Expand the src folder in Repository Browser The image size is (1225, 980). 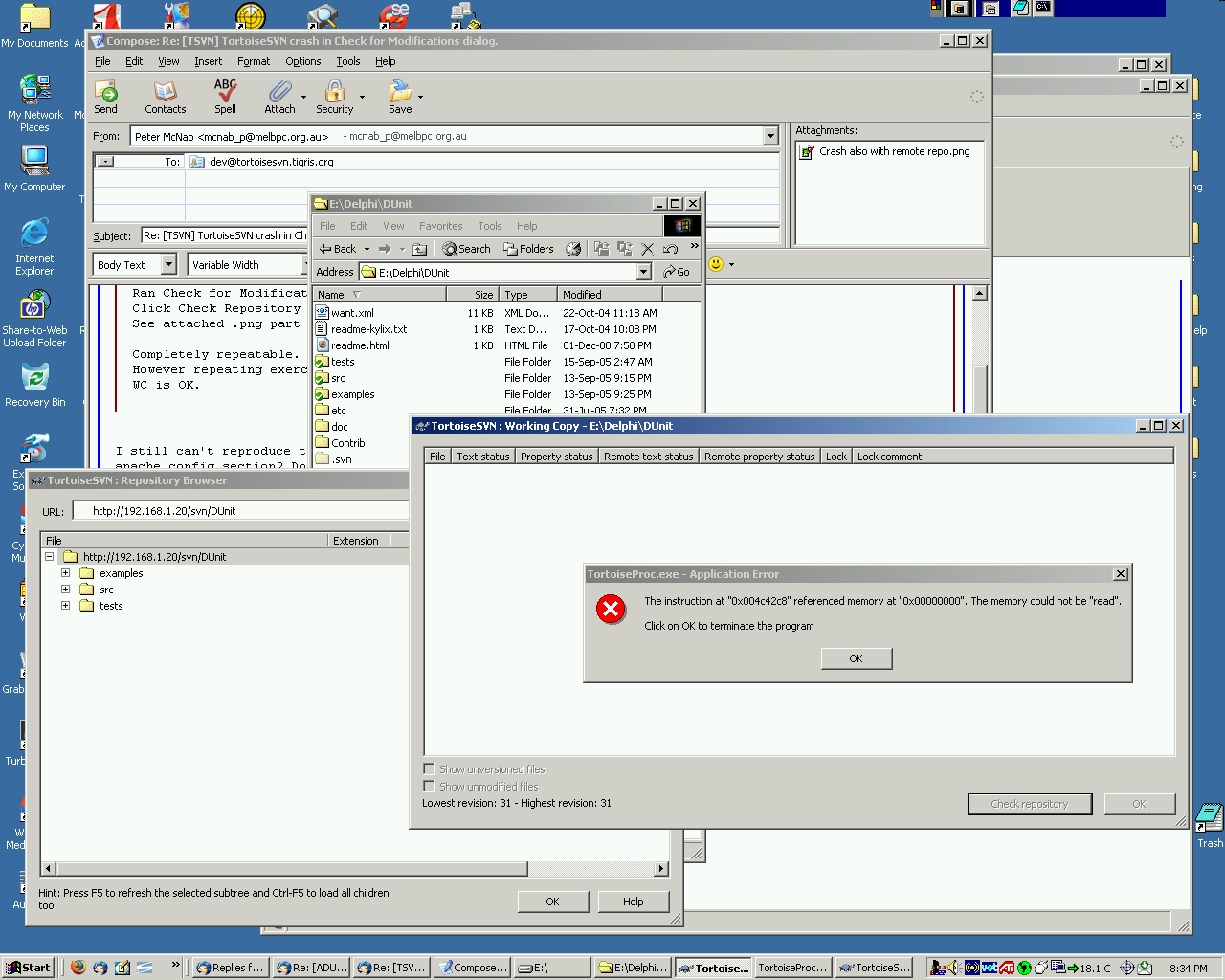click(x=65, y=590)
